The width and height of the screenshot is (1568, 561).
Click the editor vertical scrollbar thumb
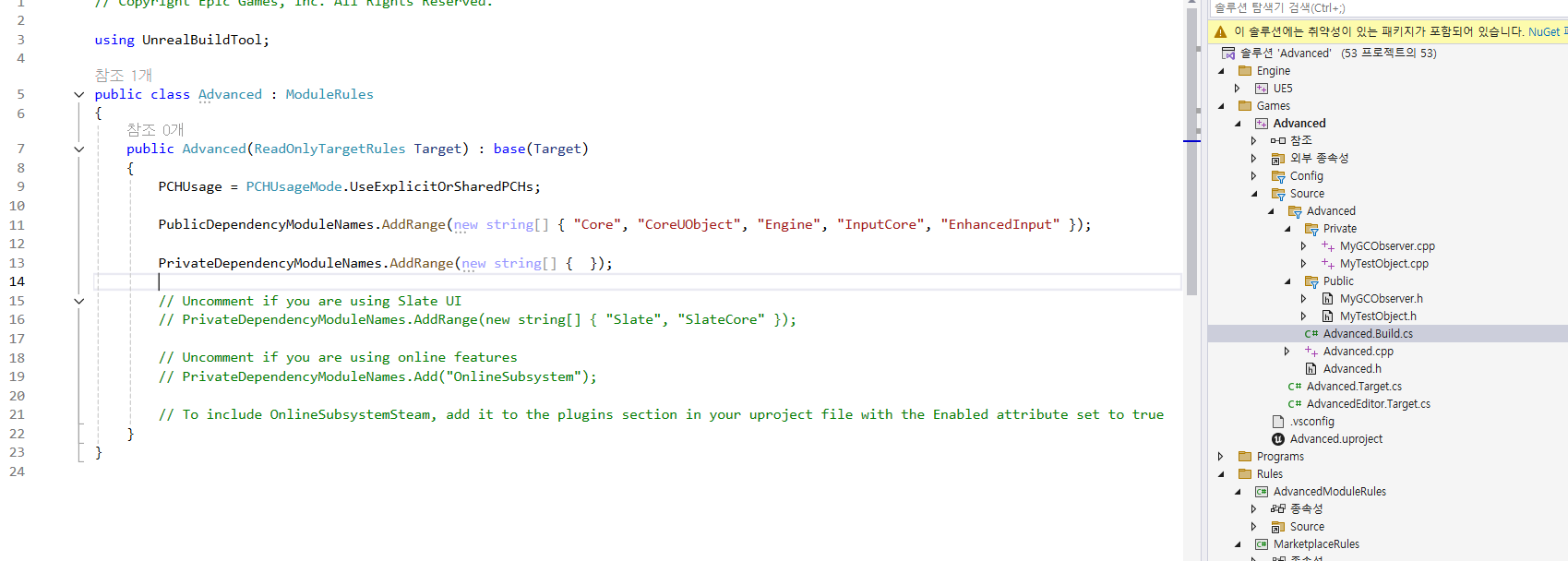[x=1191, y=148]
